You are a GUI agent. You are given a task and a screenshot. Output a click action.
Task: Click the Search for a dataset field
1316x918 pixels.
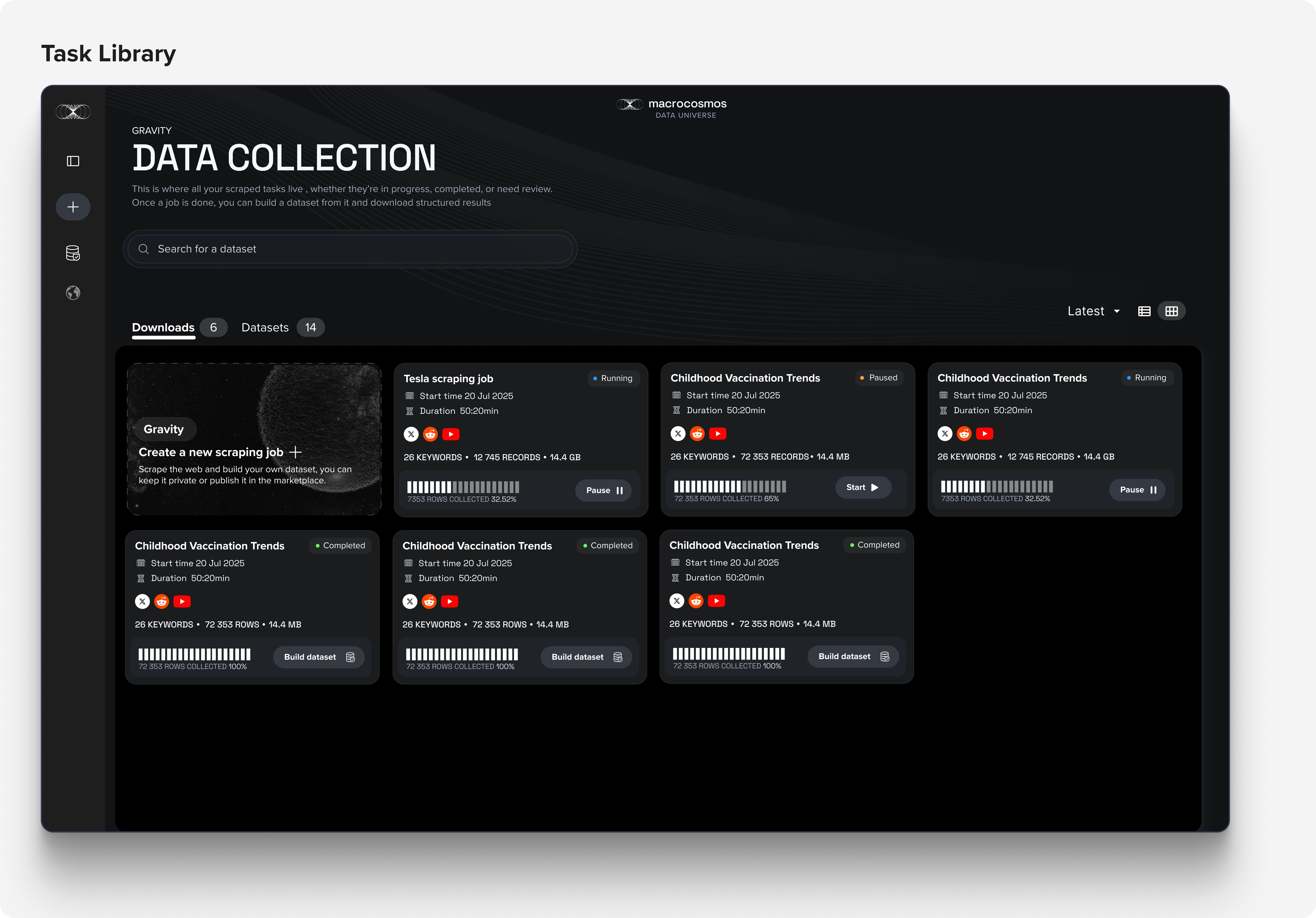point(350,249)
